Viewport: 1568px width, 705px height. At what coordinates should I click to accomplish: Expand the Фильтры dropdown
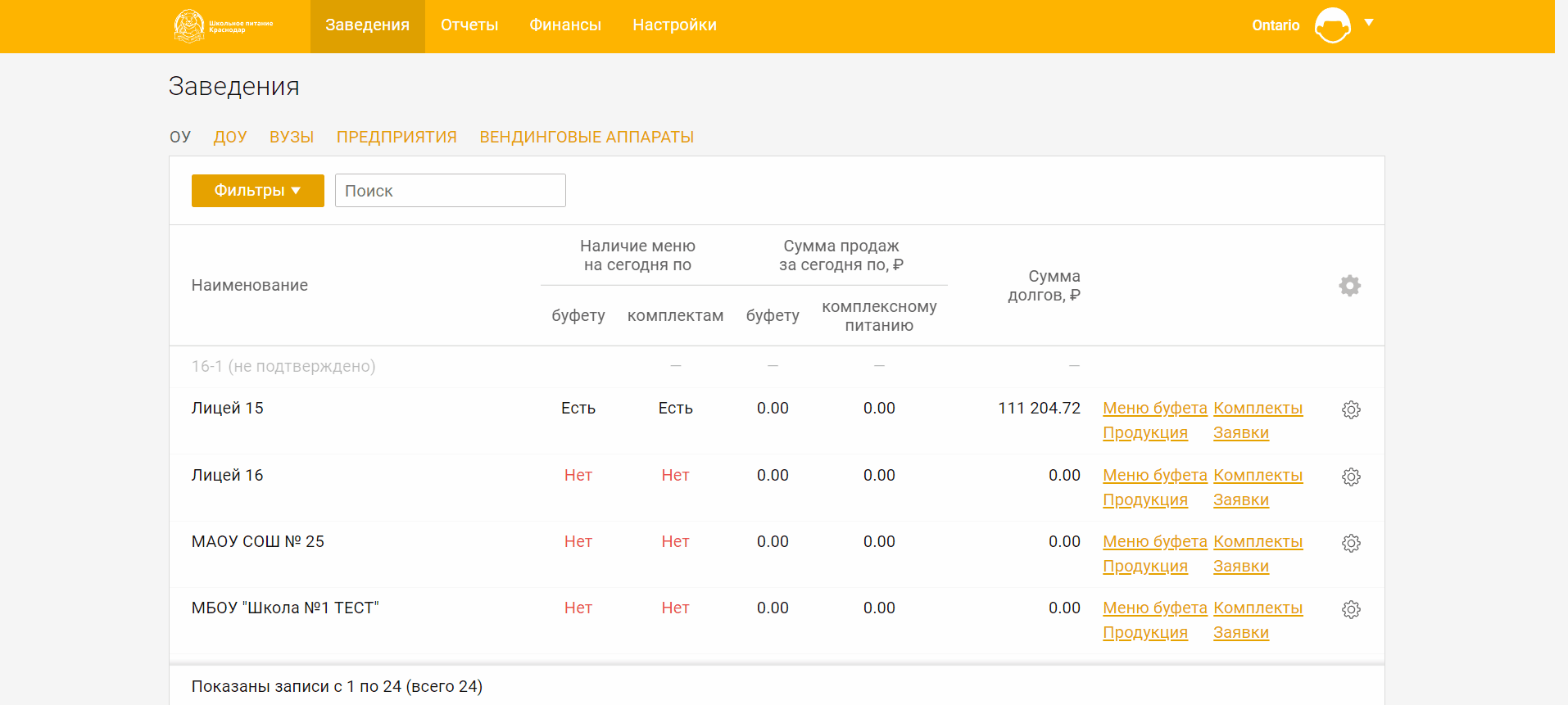point(257,191)
